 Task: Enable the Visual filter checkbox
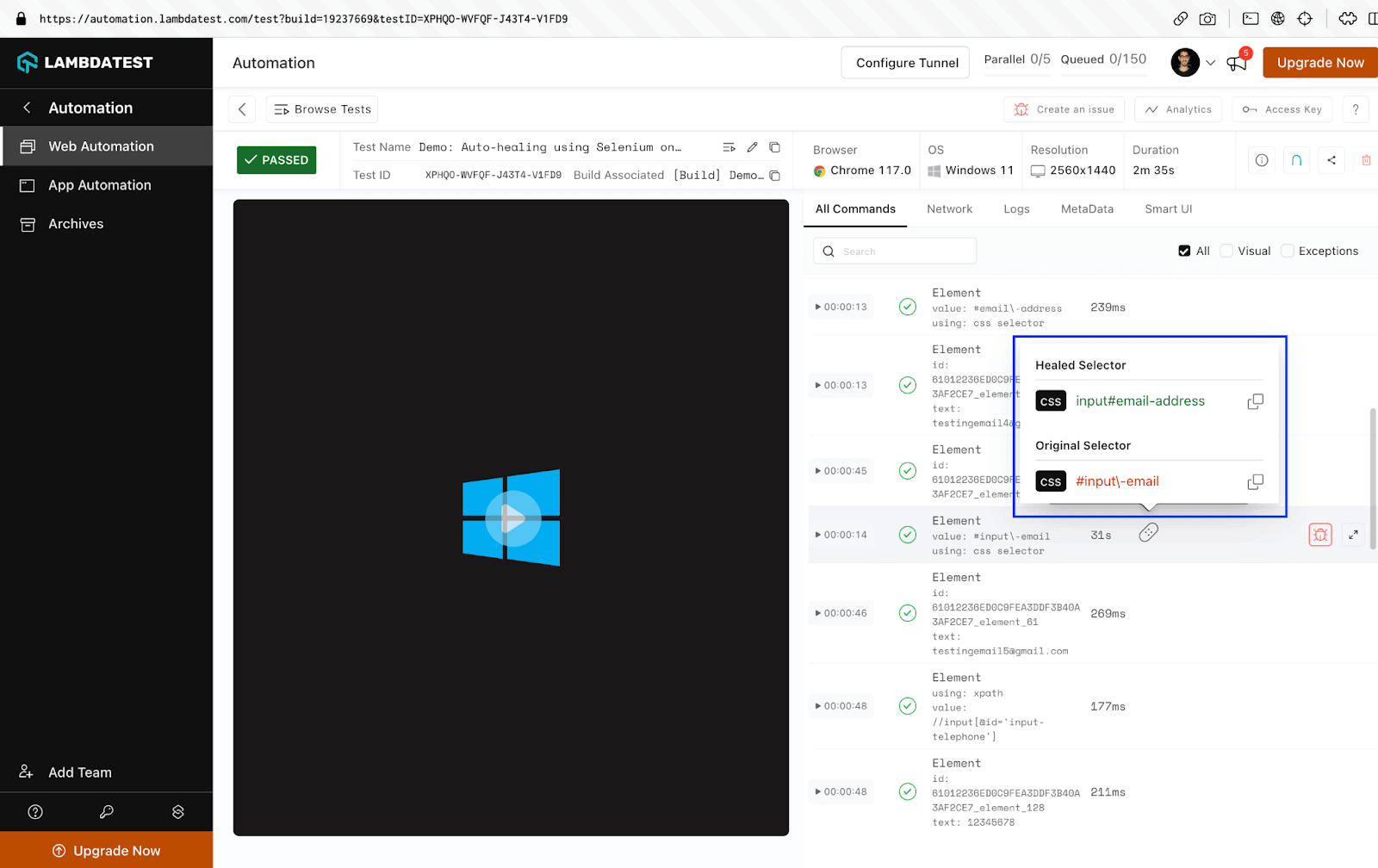click(1226, 251)
